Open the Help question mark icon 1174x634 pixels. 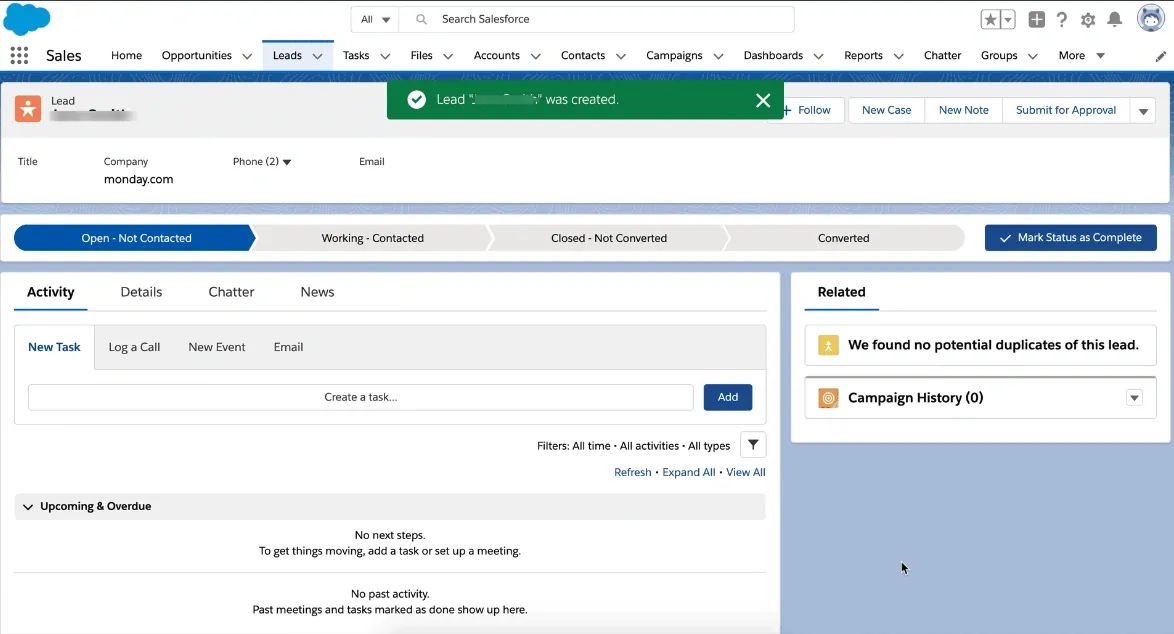(x=1062, y=20)
